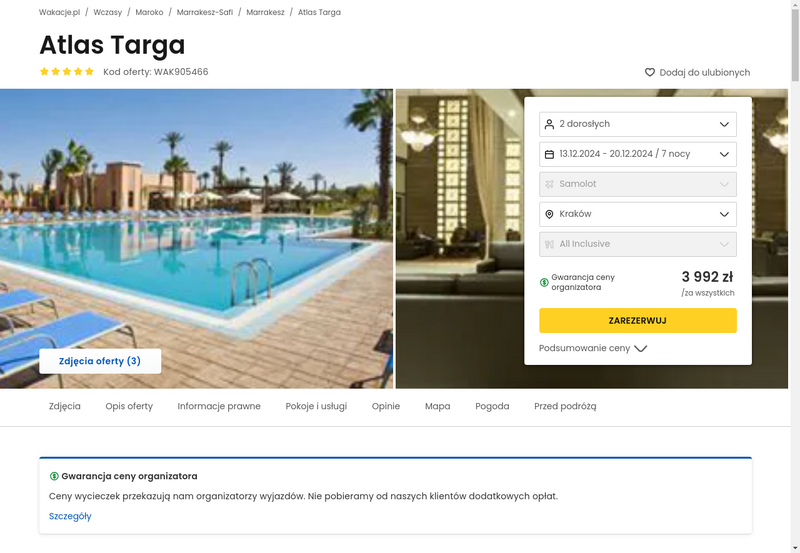Open the Zdjęcia oferty (3) gallery button

coord(100,361)
